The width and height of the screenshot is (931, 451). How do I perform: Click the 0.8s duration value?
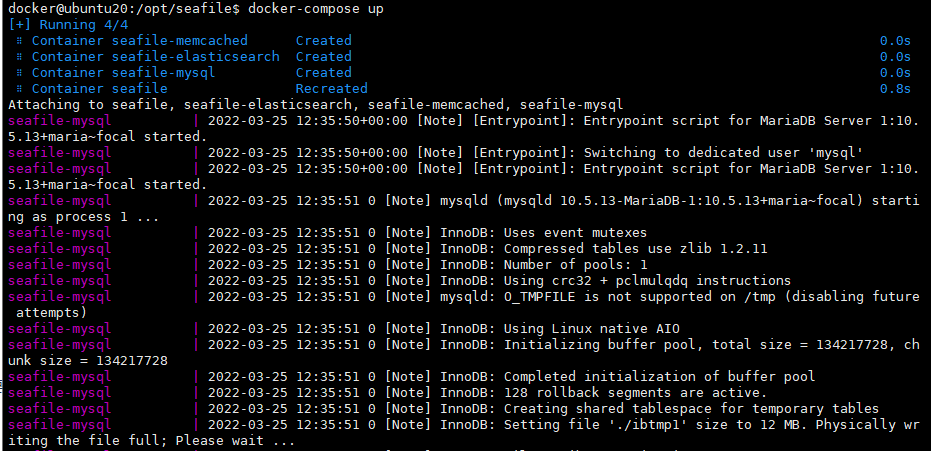[894, 89]
